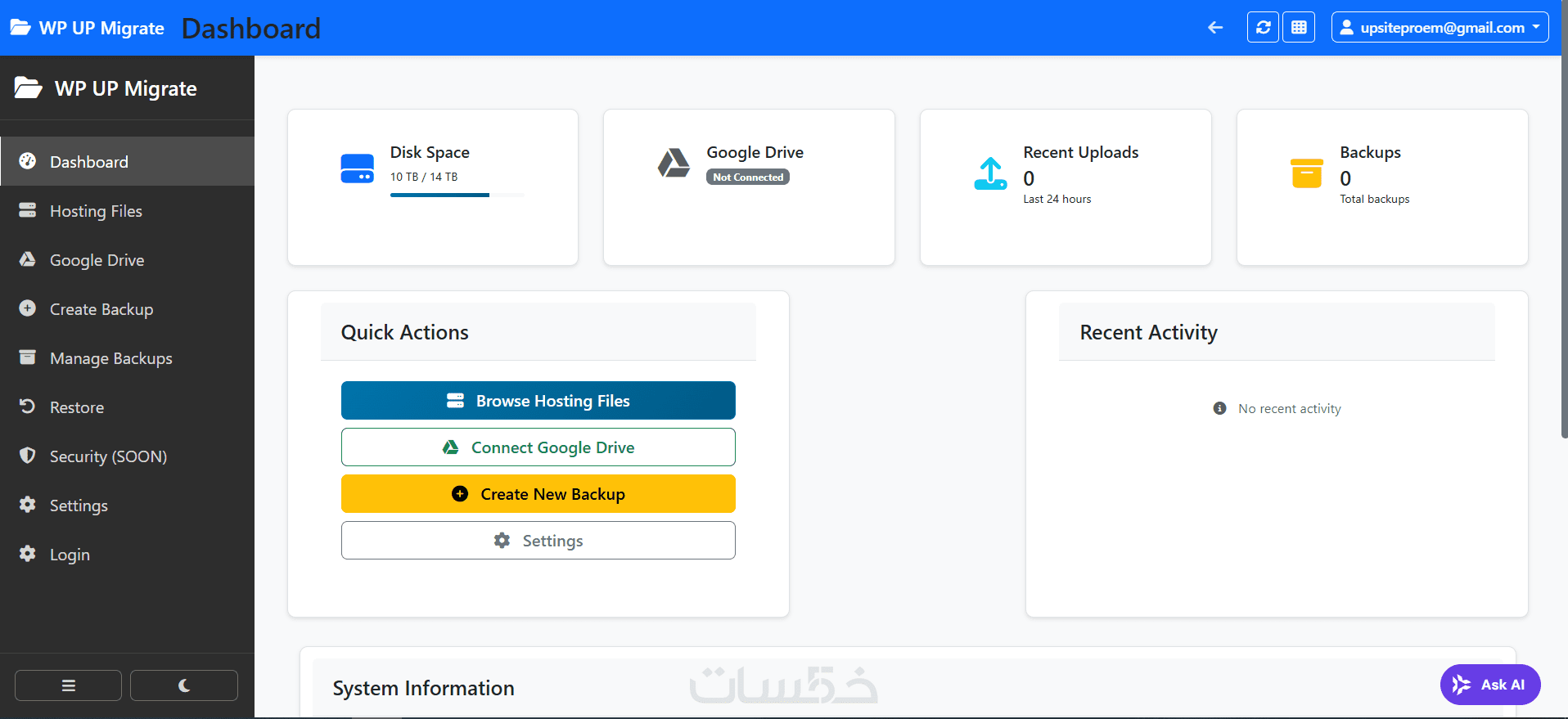
Task: Open Hosting Files in the sidebar
Action: 127,210
